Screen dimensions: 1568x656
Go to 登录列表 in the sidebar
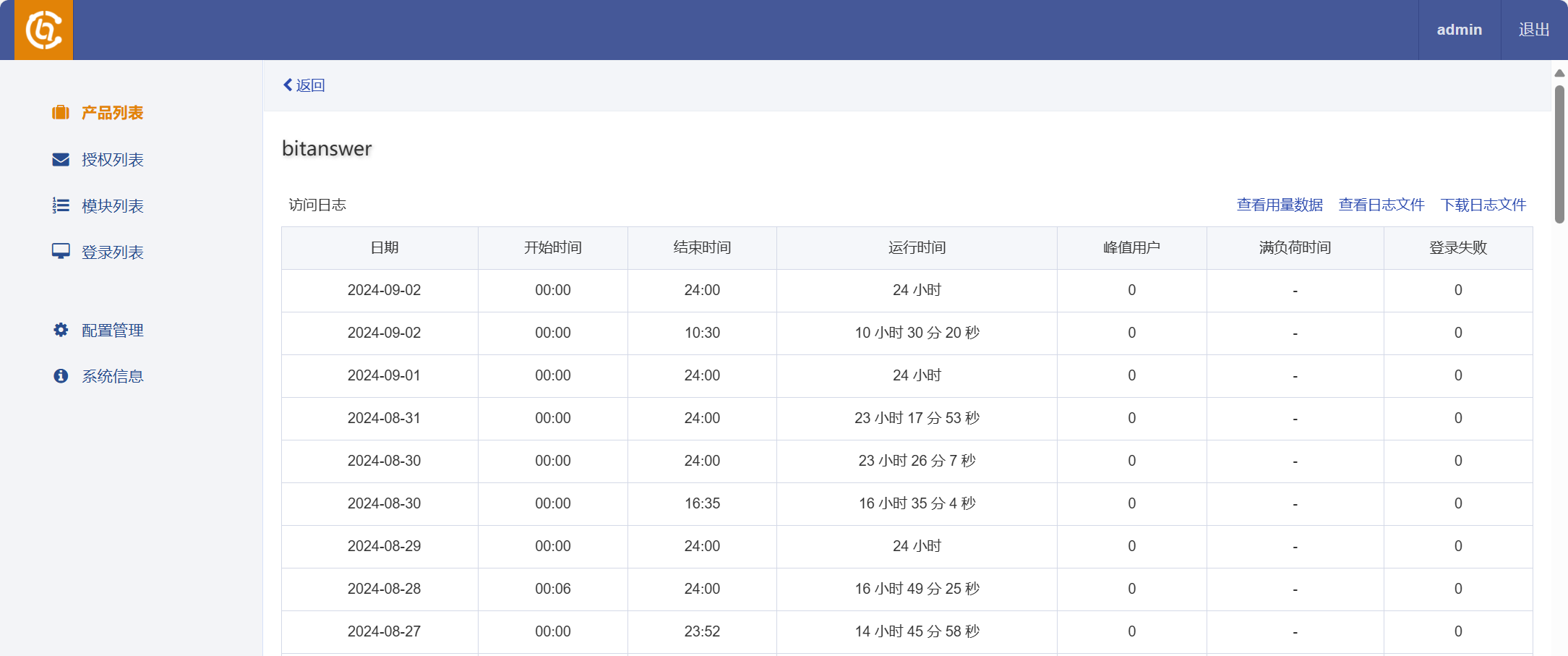[112, 252]
